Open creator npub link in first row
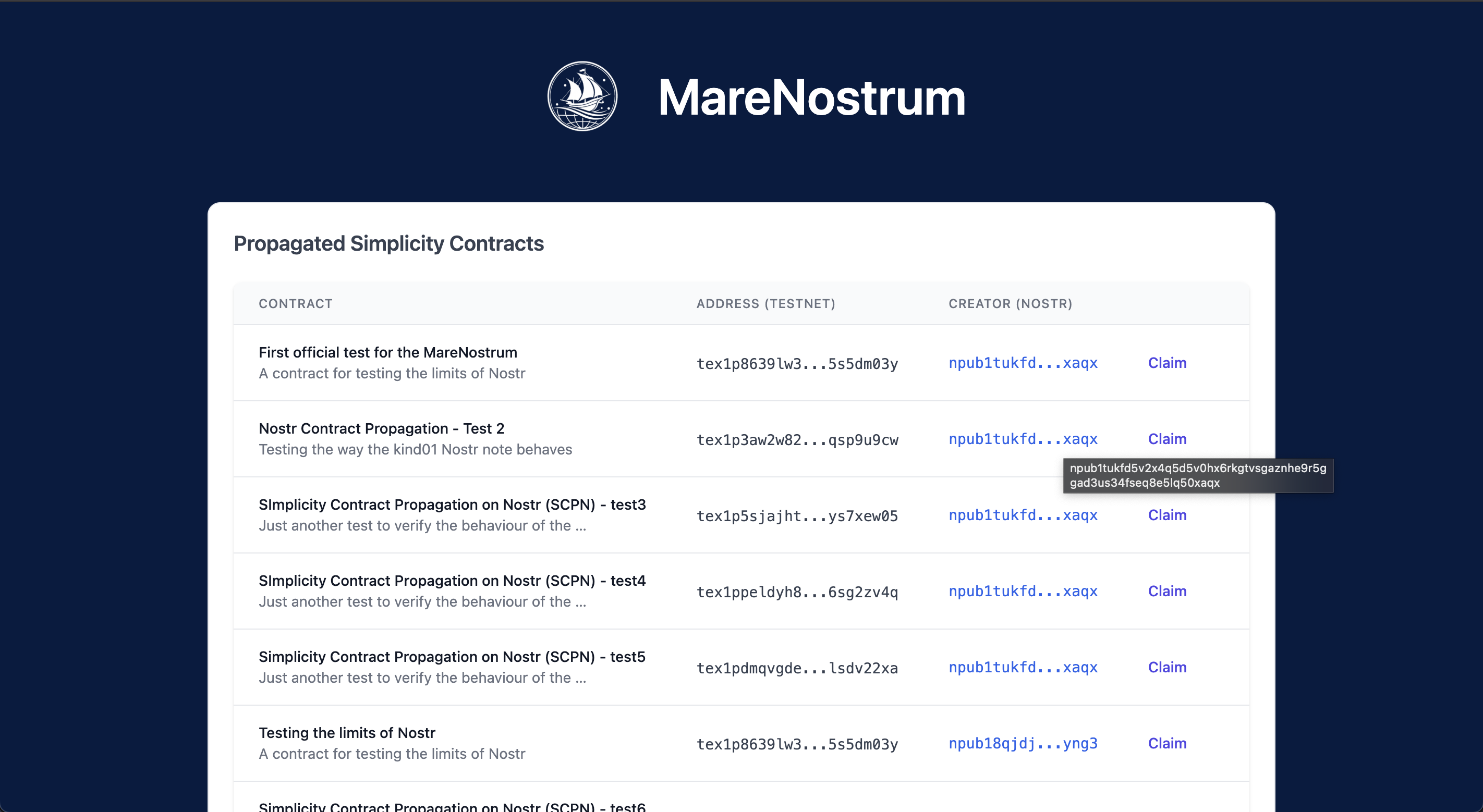Viewport: 1483px width, 812px height. [x=1023, y=363]
